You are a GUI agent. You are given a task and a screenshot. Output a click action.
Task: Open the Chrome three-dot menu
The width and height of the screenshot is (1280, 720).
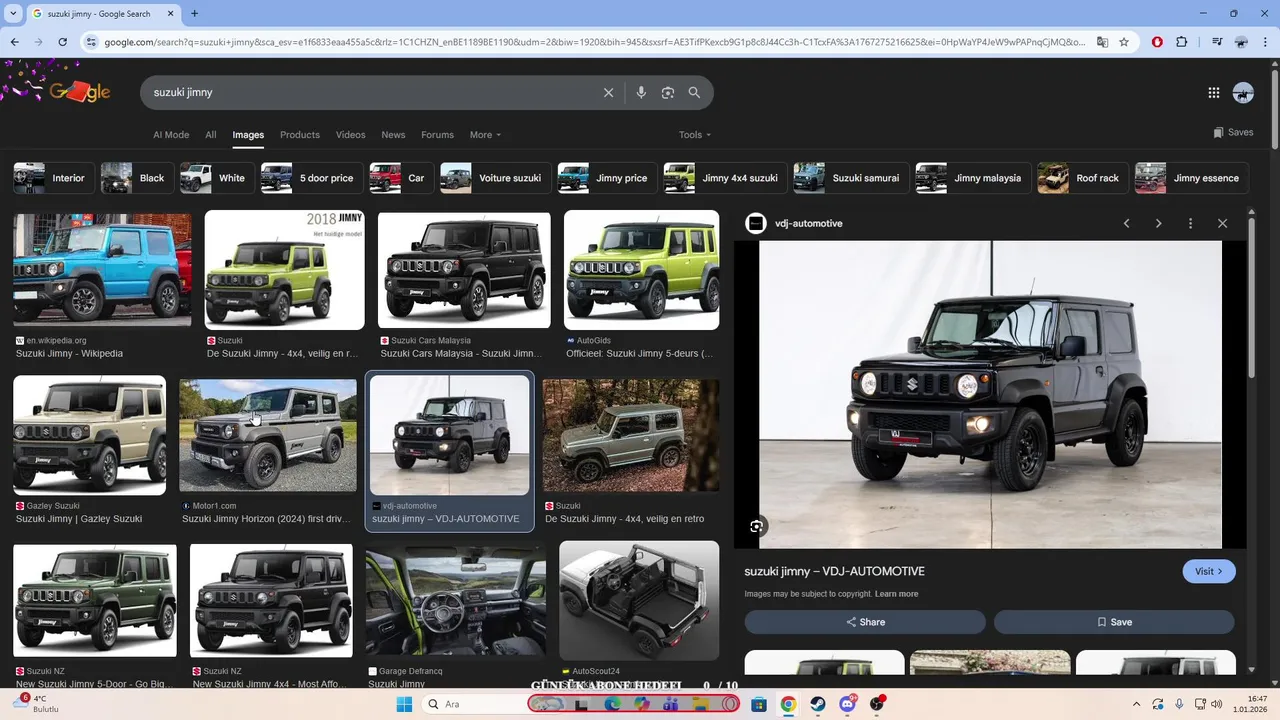1265,42
